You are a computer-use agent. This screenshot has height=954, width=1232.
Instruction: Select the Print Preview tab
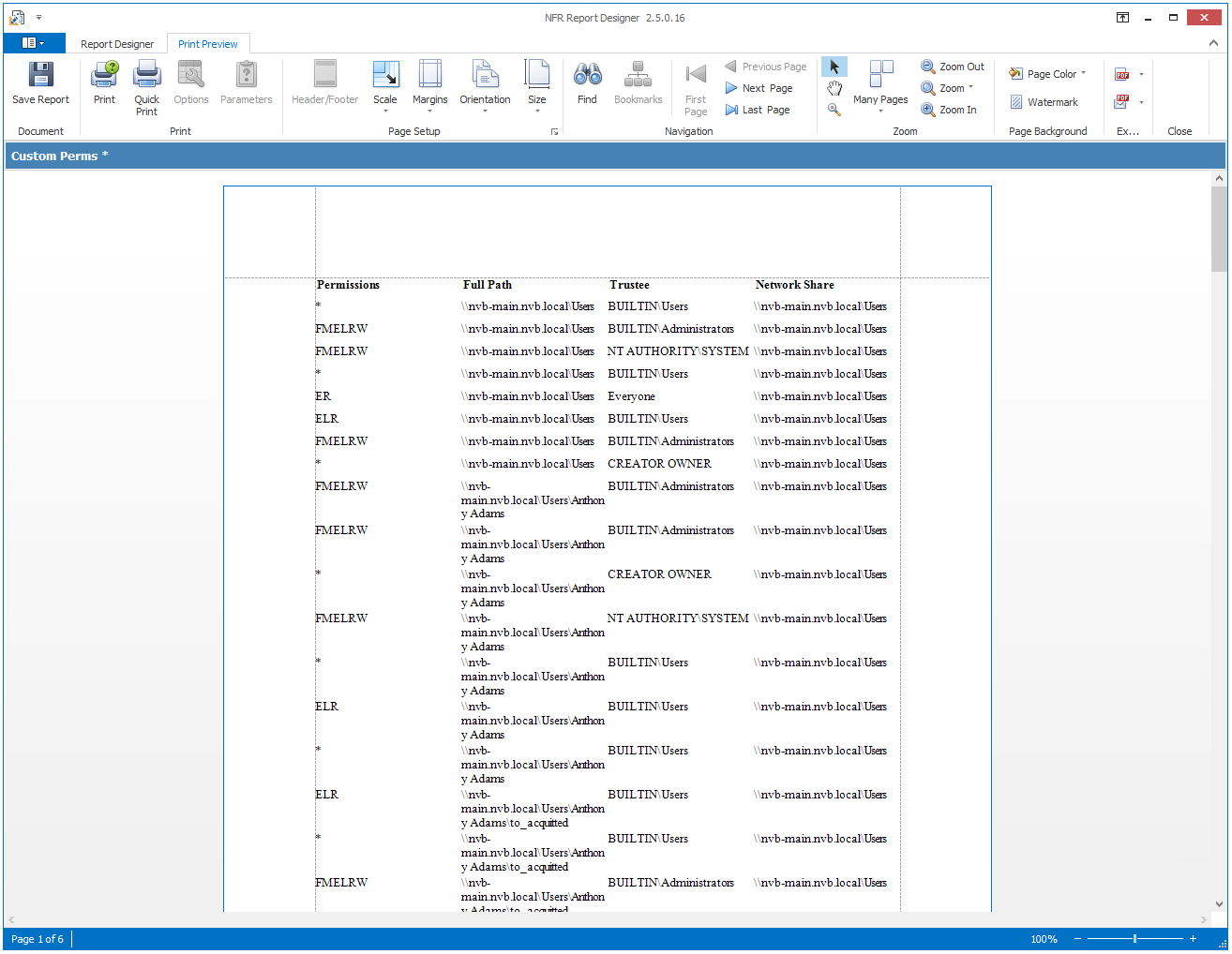[208, 44]
